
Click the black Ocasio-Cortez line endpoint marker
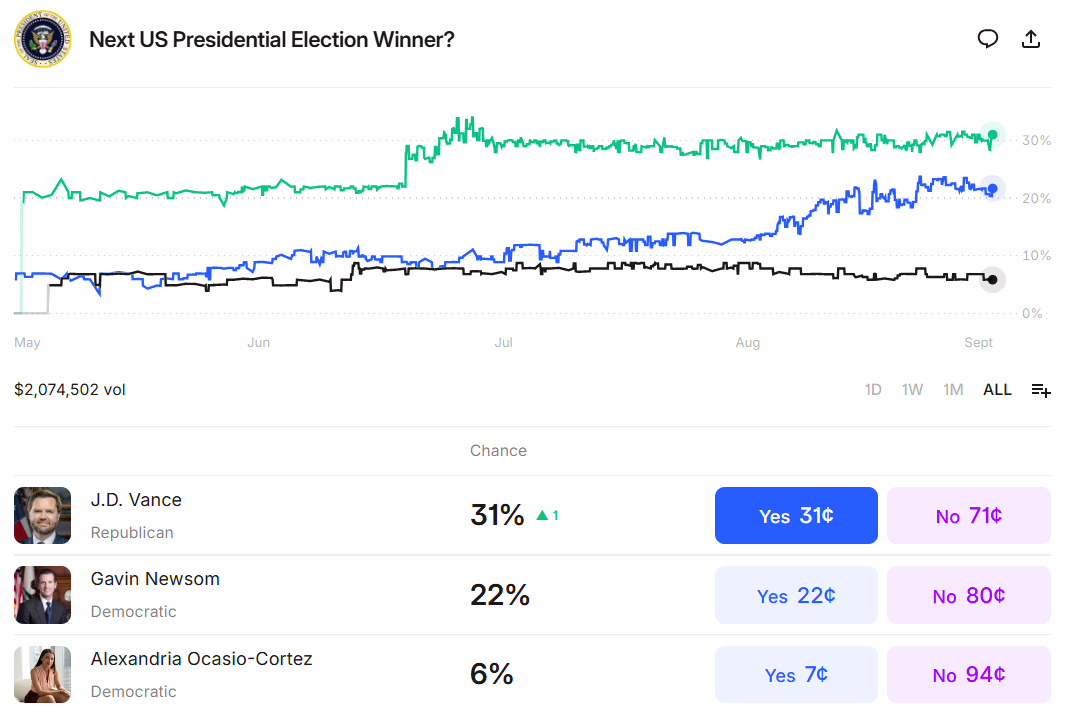tap(992, 279)
